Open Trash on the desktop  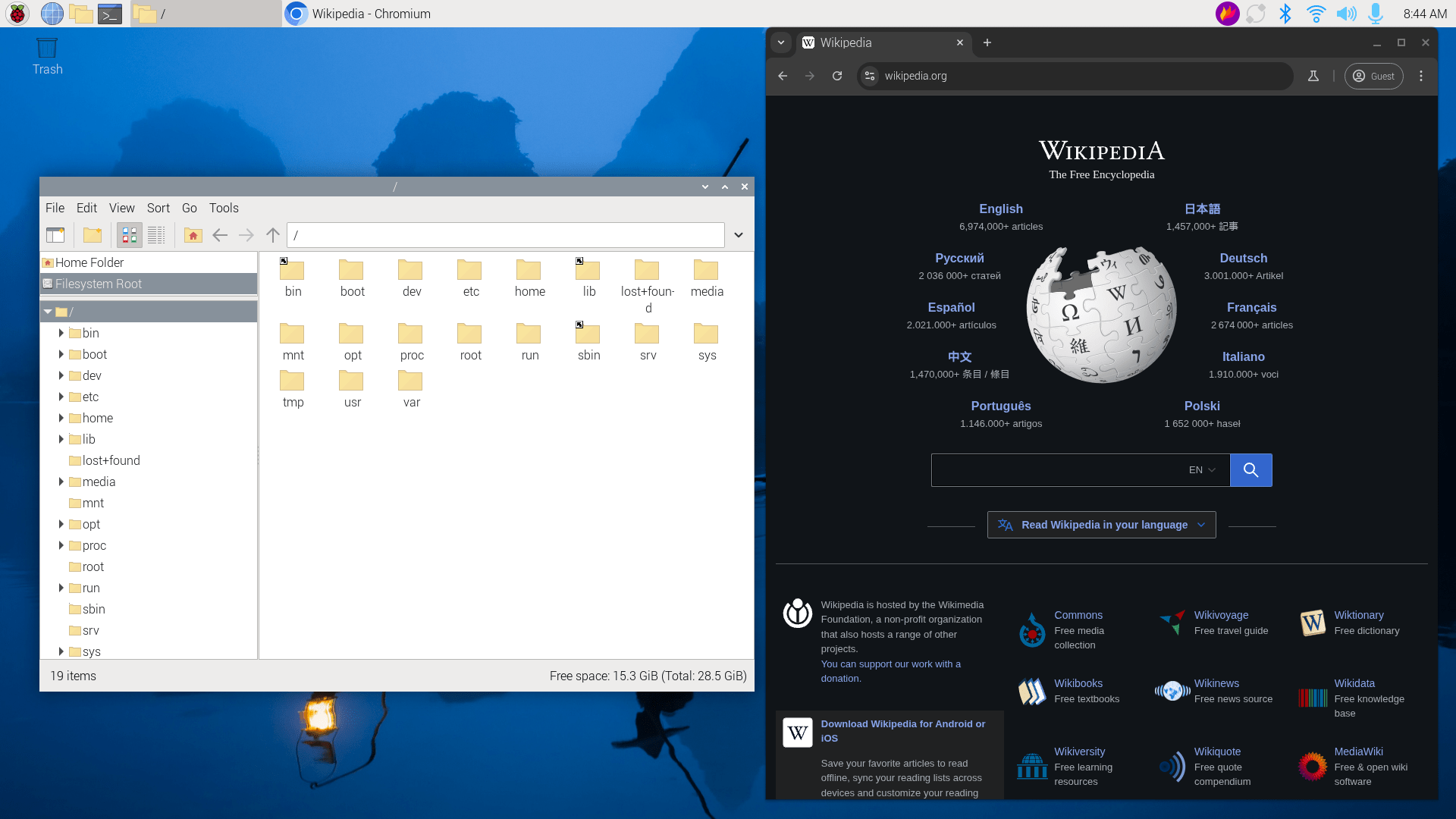coord(47,56)
